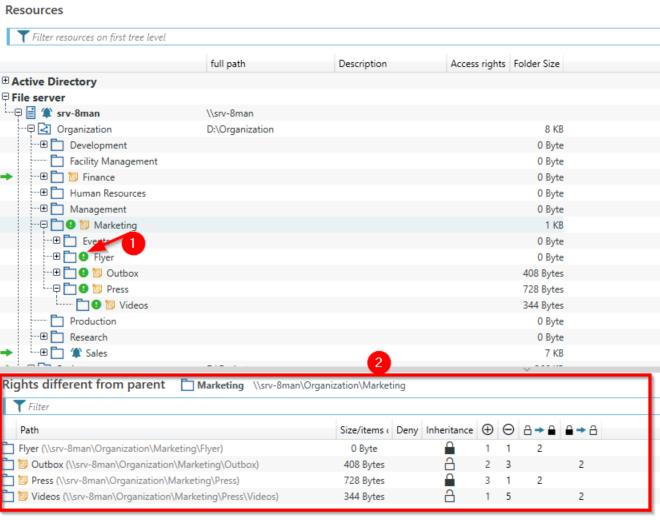Collapse the Press folder
The height and width of the screenshot is (524, 660).
(x=57, y=289)
